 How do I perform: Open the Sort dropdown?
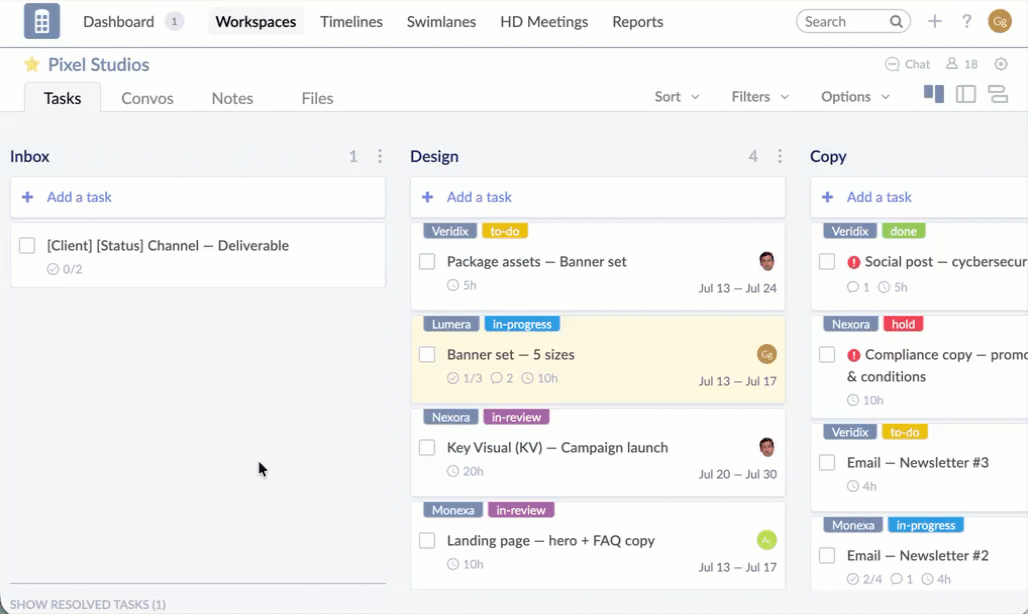click(x=677, y=96)
